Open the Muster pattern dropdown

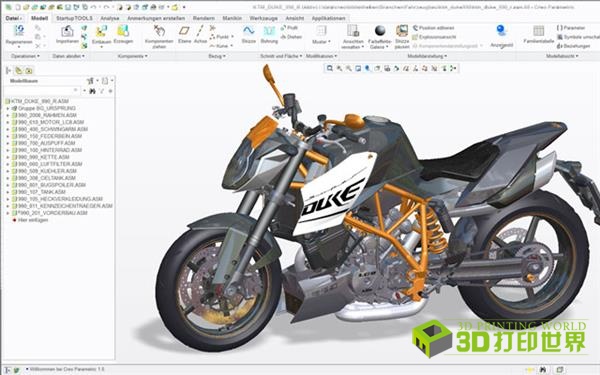point(321,41)
